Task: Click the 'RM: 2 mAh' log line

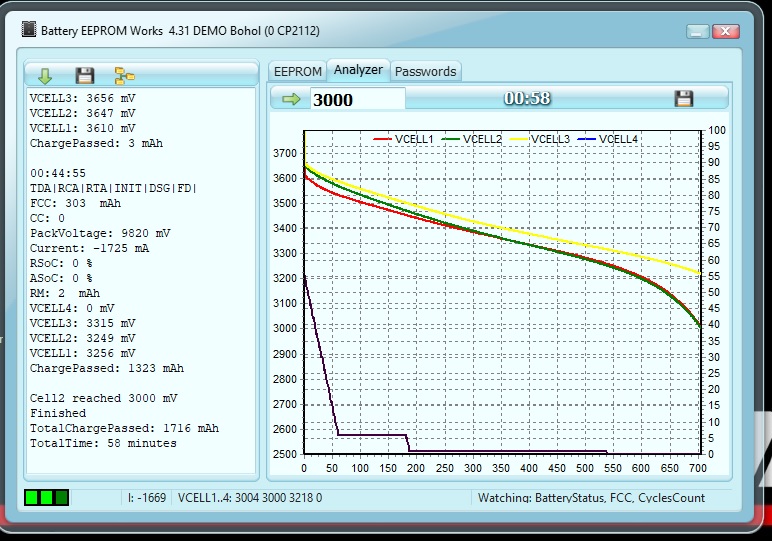Action: coord(64,293)
